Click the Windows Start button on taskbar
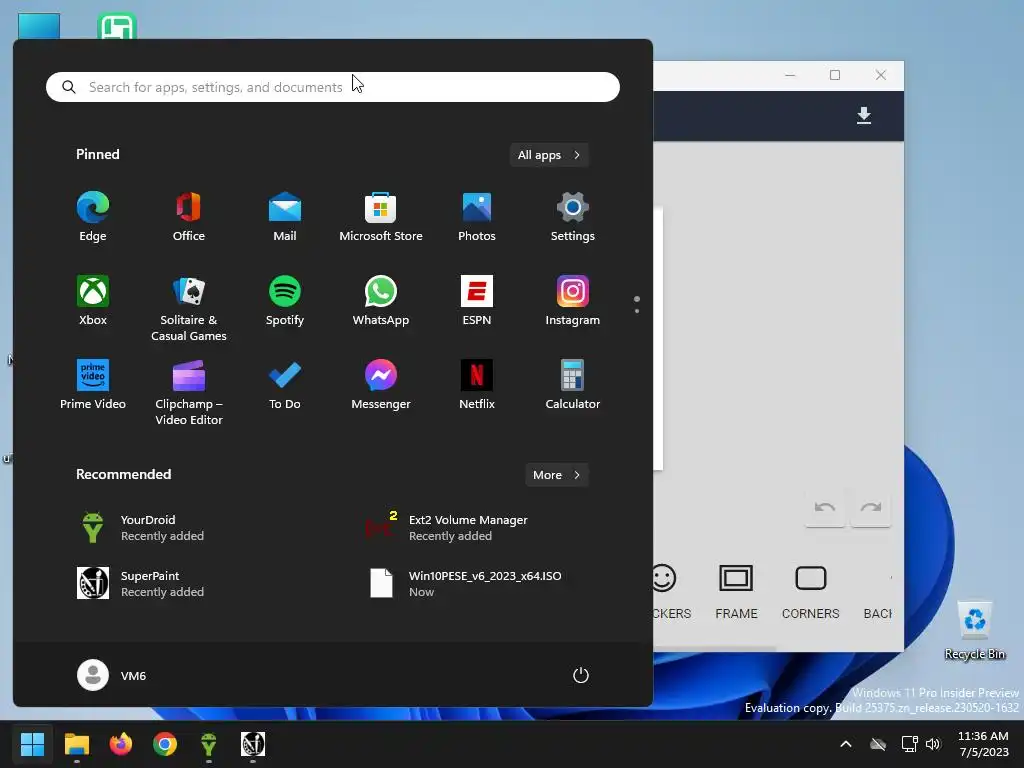This screenshot has height=768, width=1024. [32, 744]
